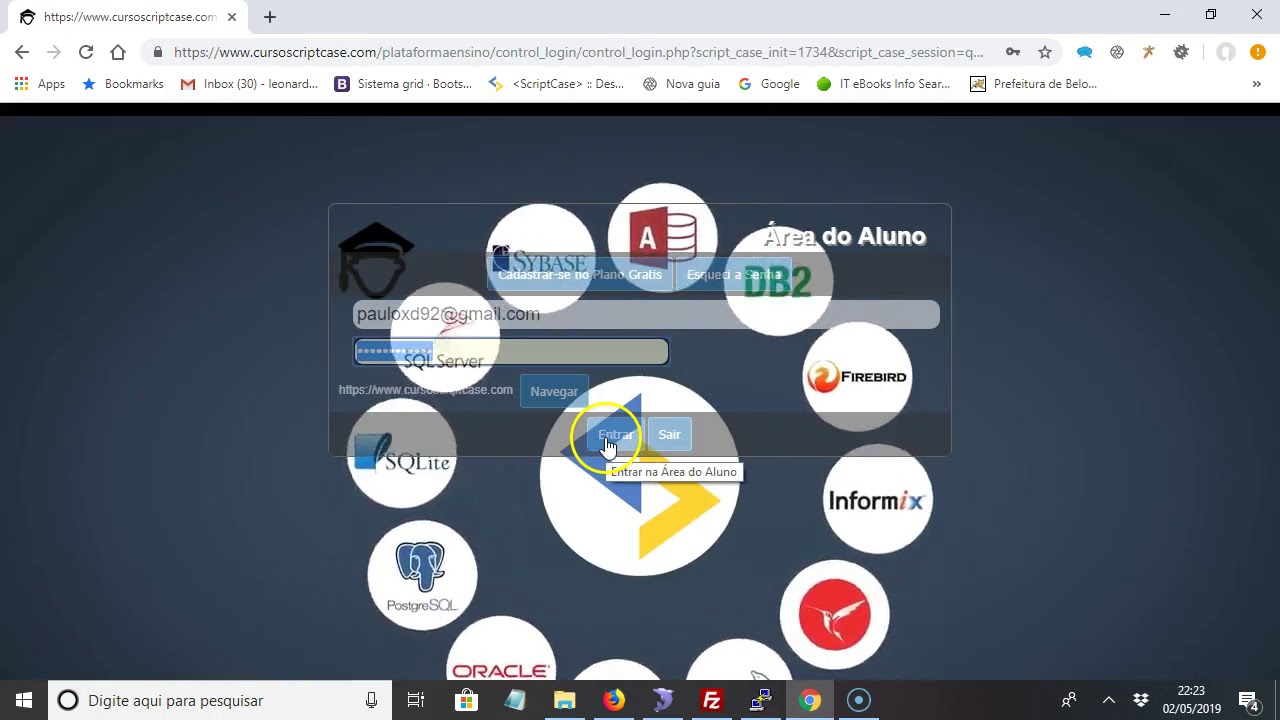Focus the password input field
Image resolution: width=1280 pixels, height=720 pixels.
(x=511, y=352)
